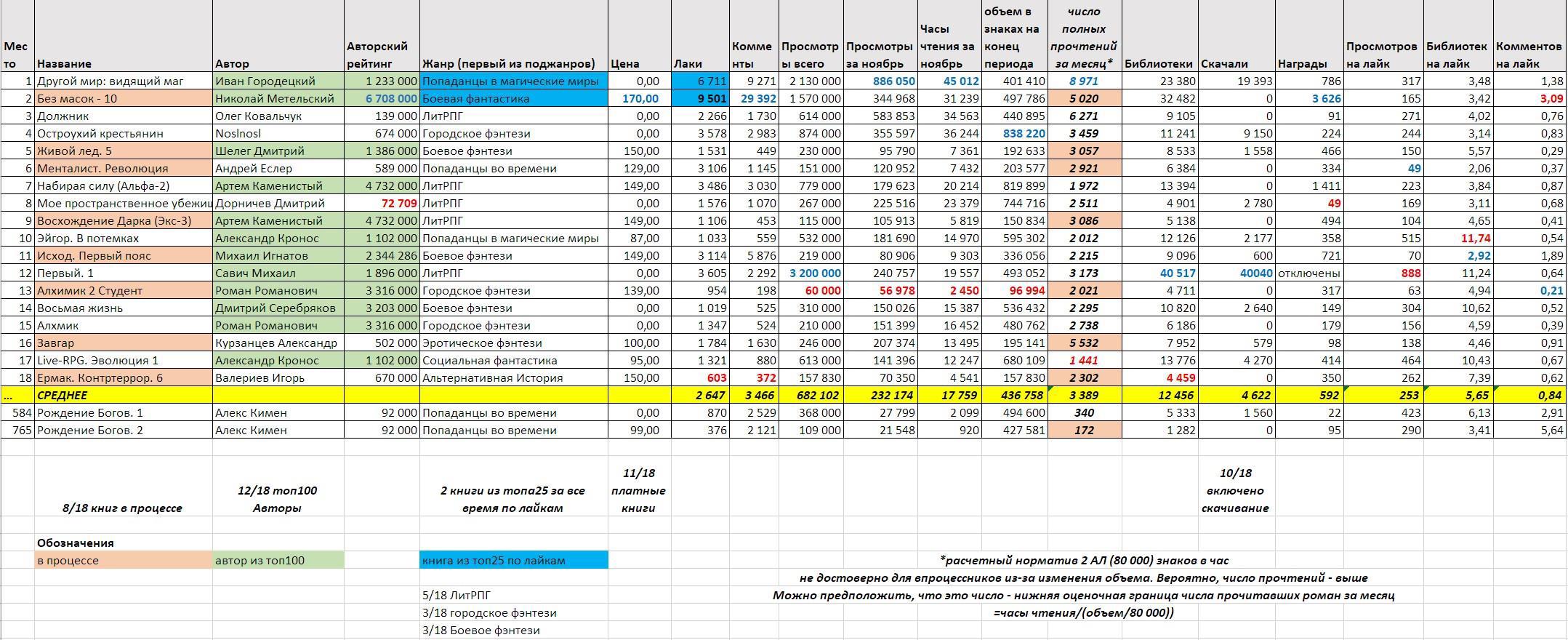Select the price cell showing 170,00
The height and width of the screenshot is (640, 1568).
[639, 99]
